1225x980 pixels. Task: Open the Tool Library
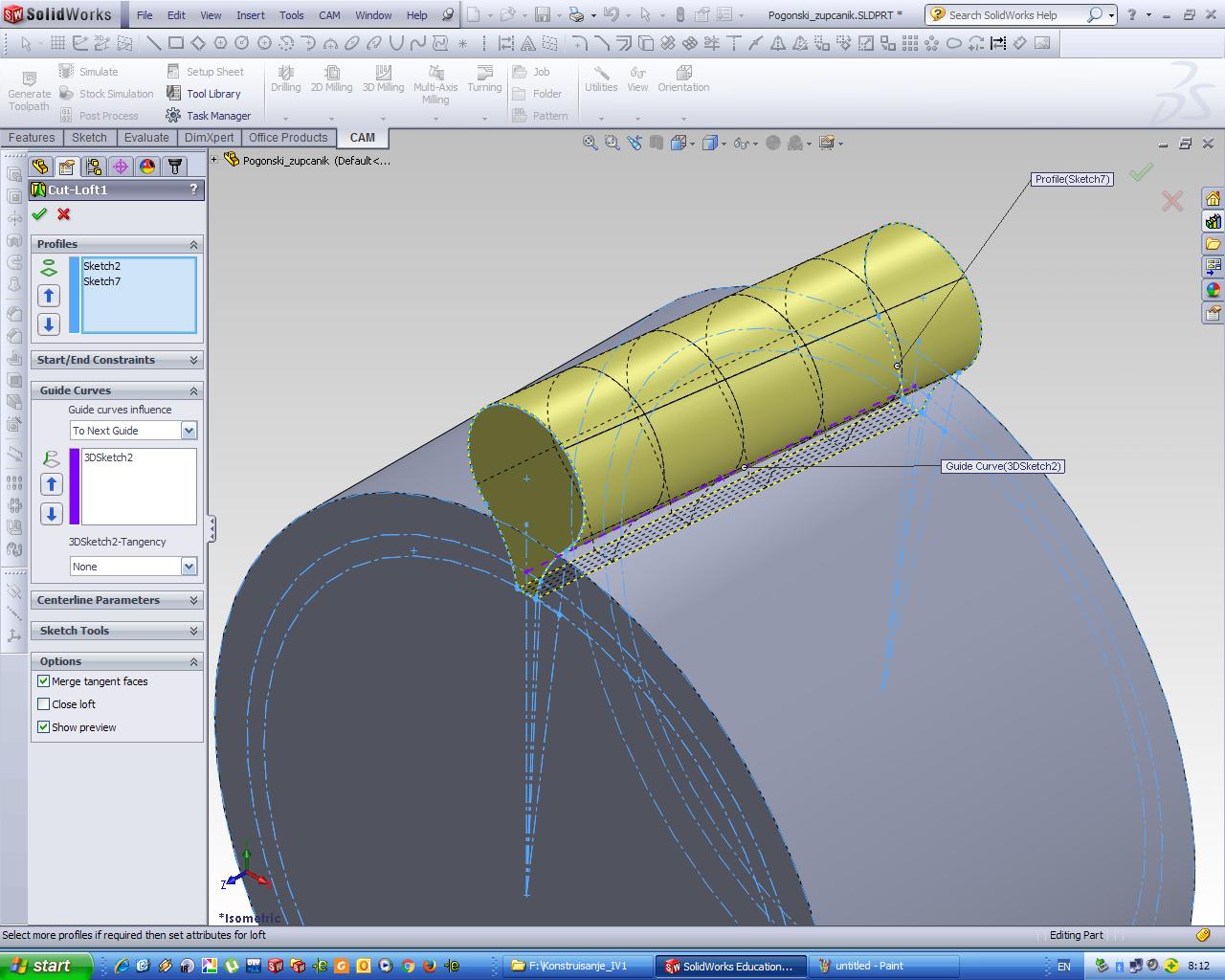[203, 94]
